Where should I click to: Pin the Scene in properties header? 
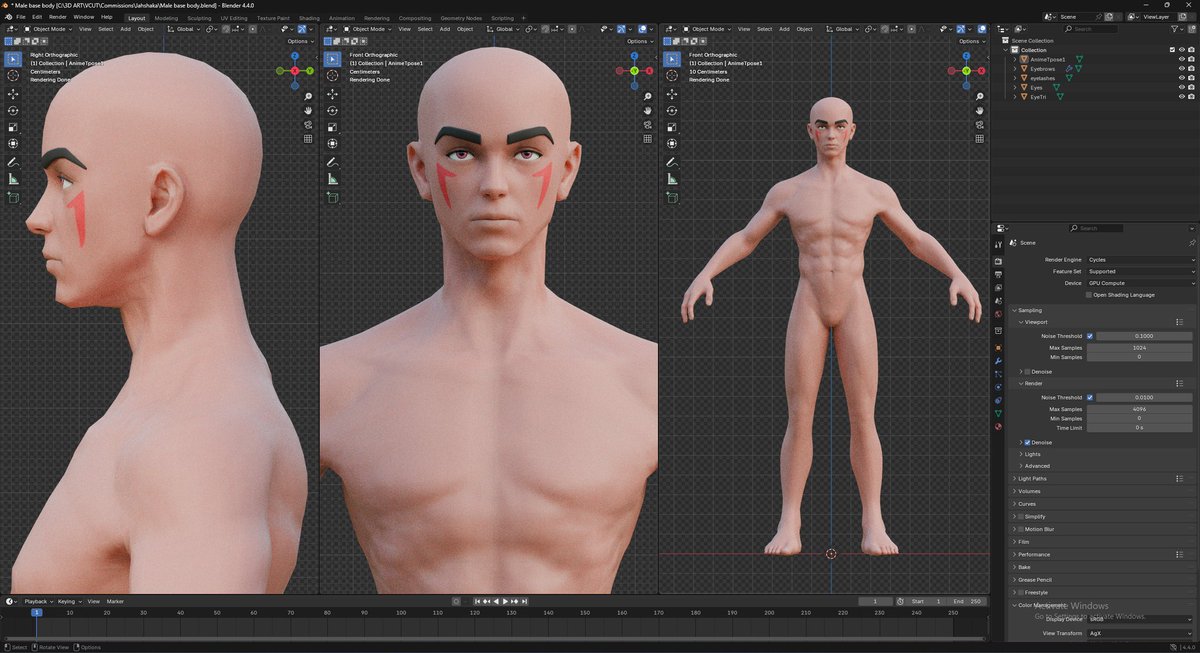click(1191, 243)
